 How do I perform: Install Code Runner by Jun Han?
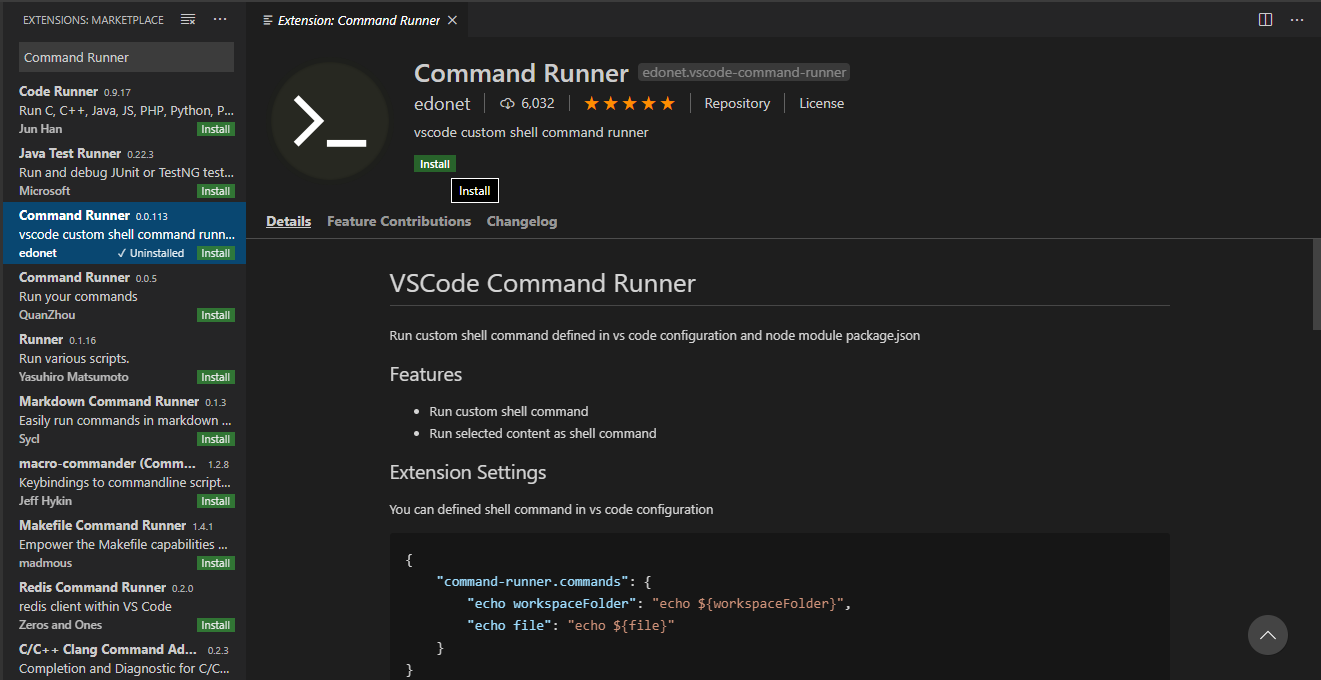[x=216, y=128]
